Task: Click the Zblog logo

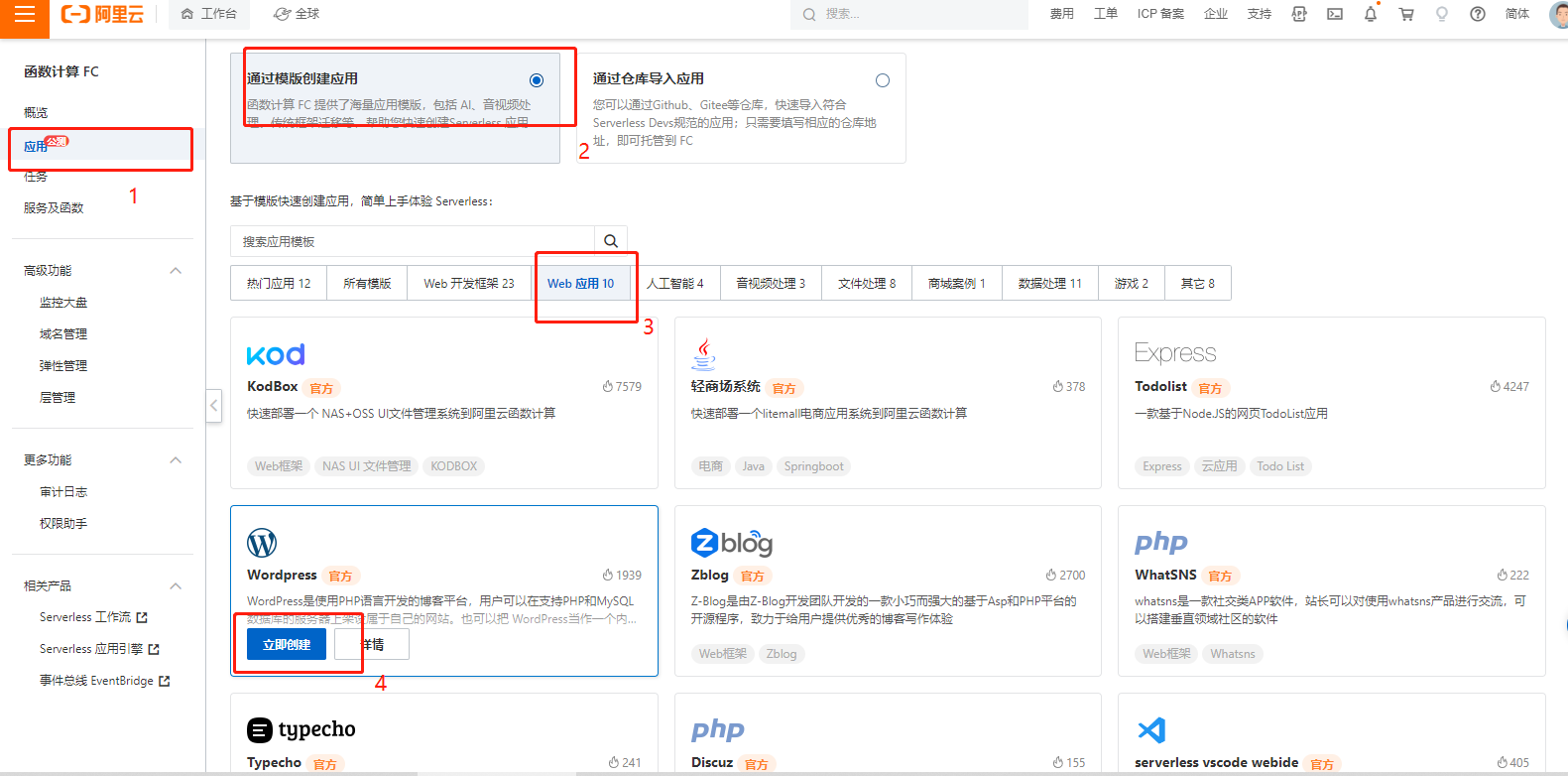Action: 732,543
